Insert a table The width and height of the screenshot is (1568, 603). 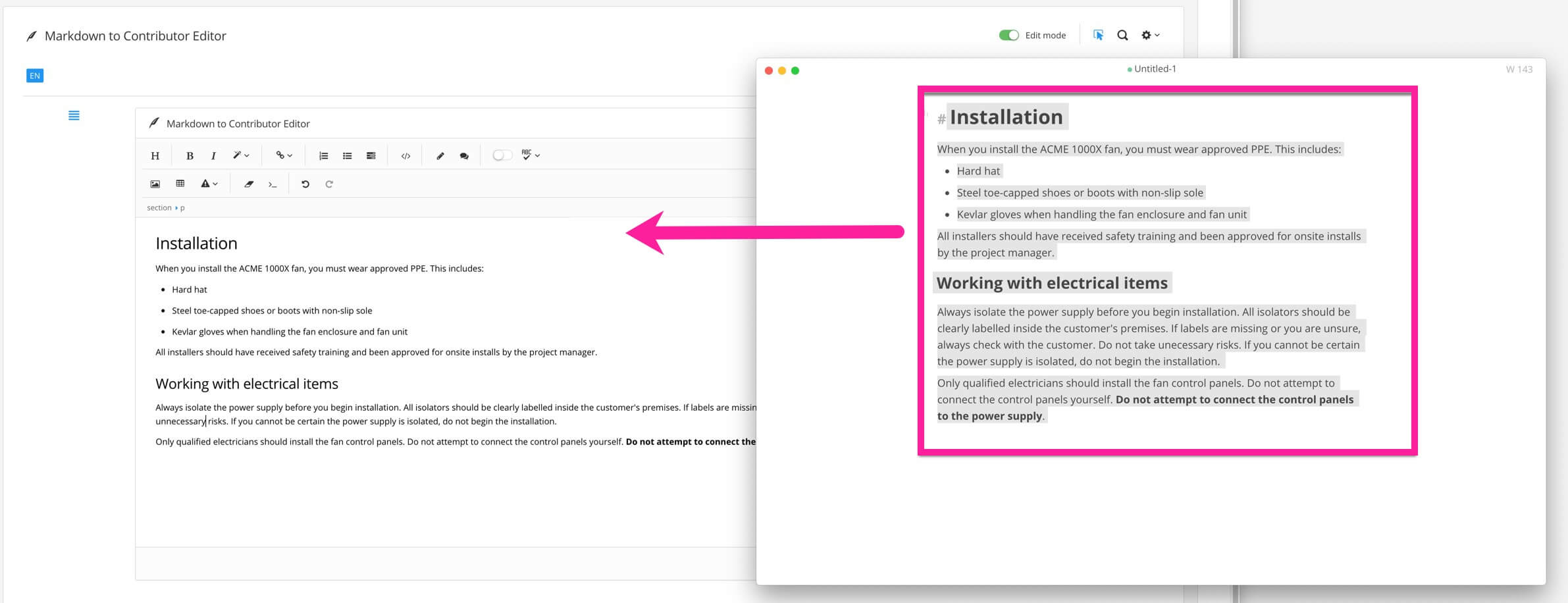(x=180, y=184)
